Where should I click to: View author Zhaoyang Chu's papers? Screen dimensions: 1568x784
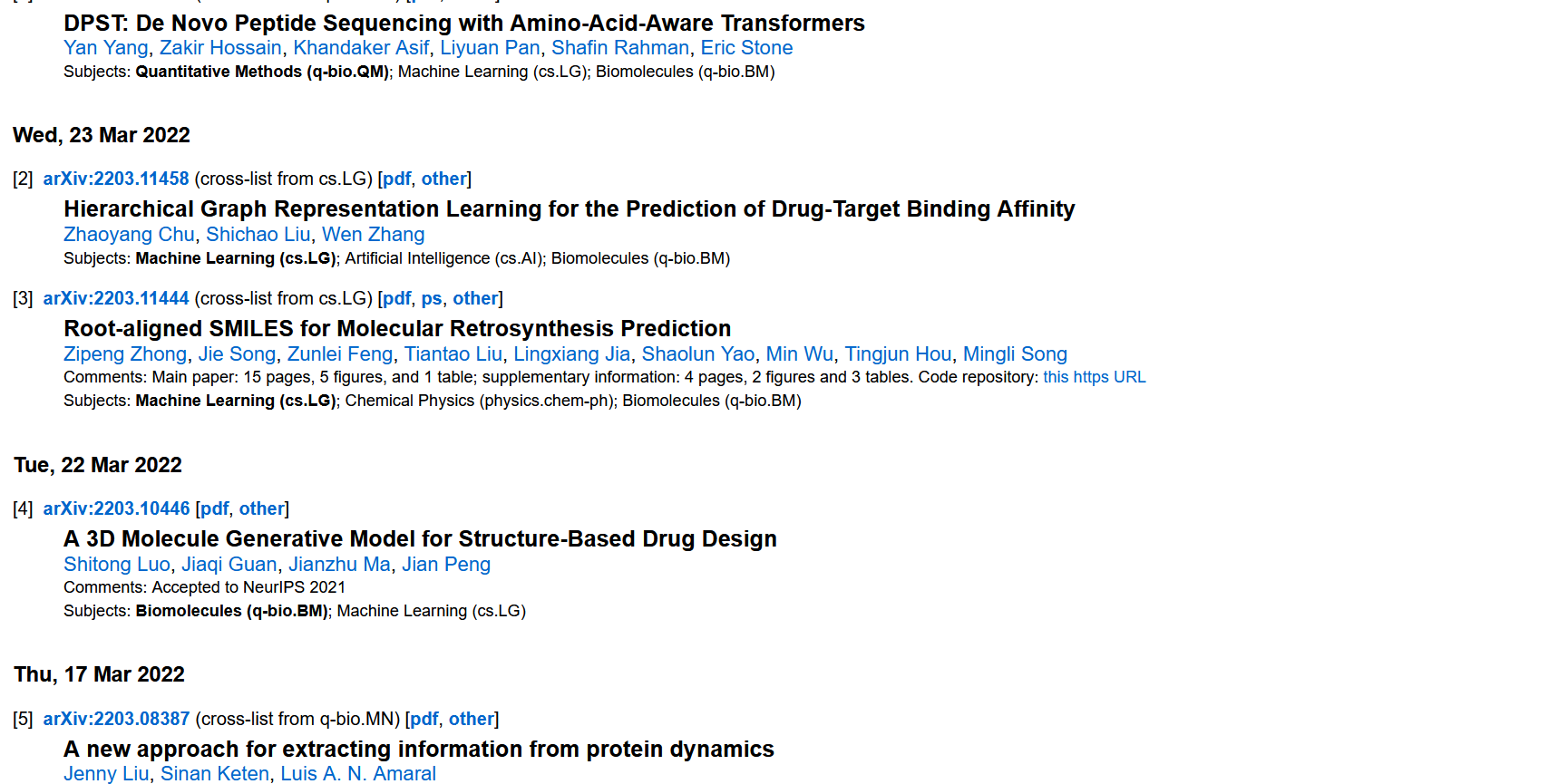coord(129,235)
